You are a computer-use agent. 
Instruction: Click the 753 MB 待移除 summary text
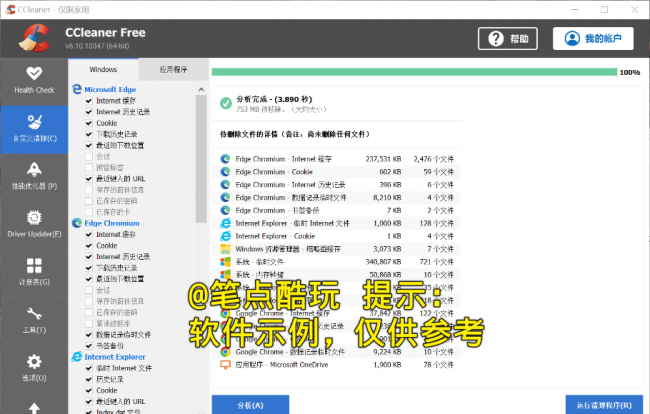pyautogui.click(x=281, y=109)
